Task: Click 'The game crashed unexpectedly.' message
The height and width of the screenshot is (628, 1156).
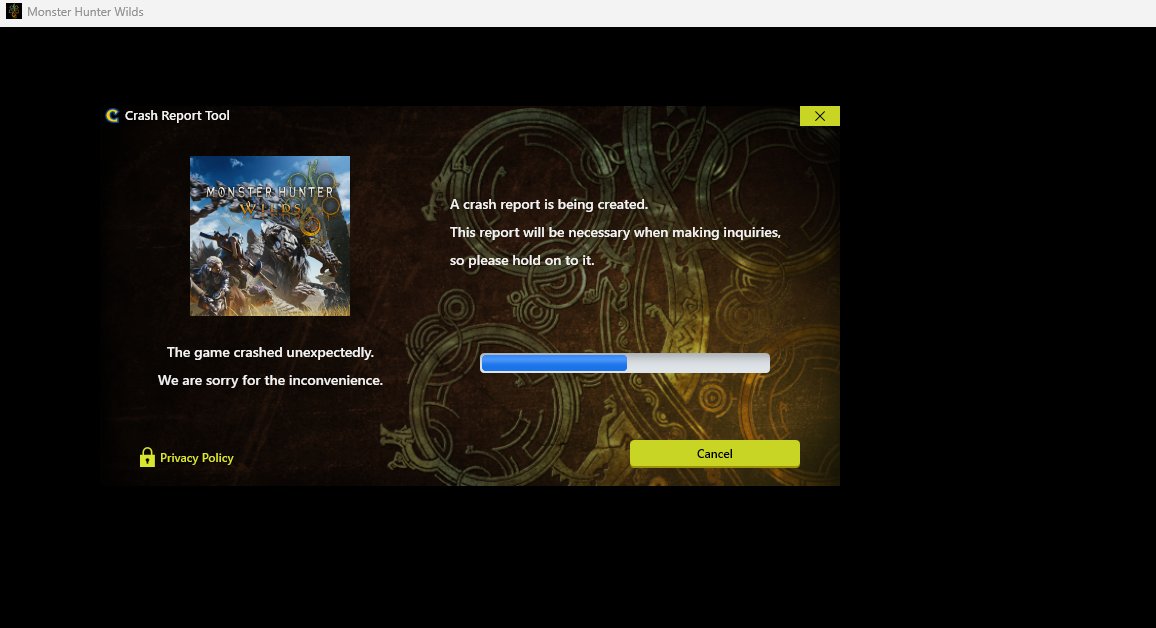Action: (x=270, y=352)
